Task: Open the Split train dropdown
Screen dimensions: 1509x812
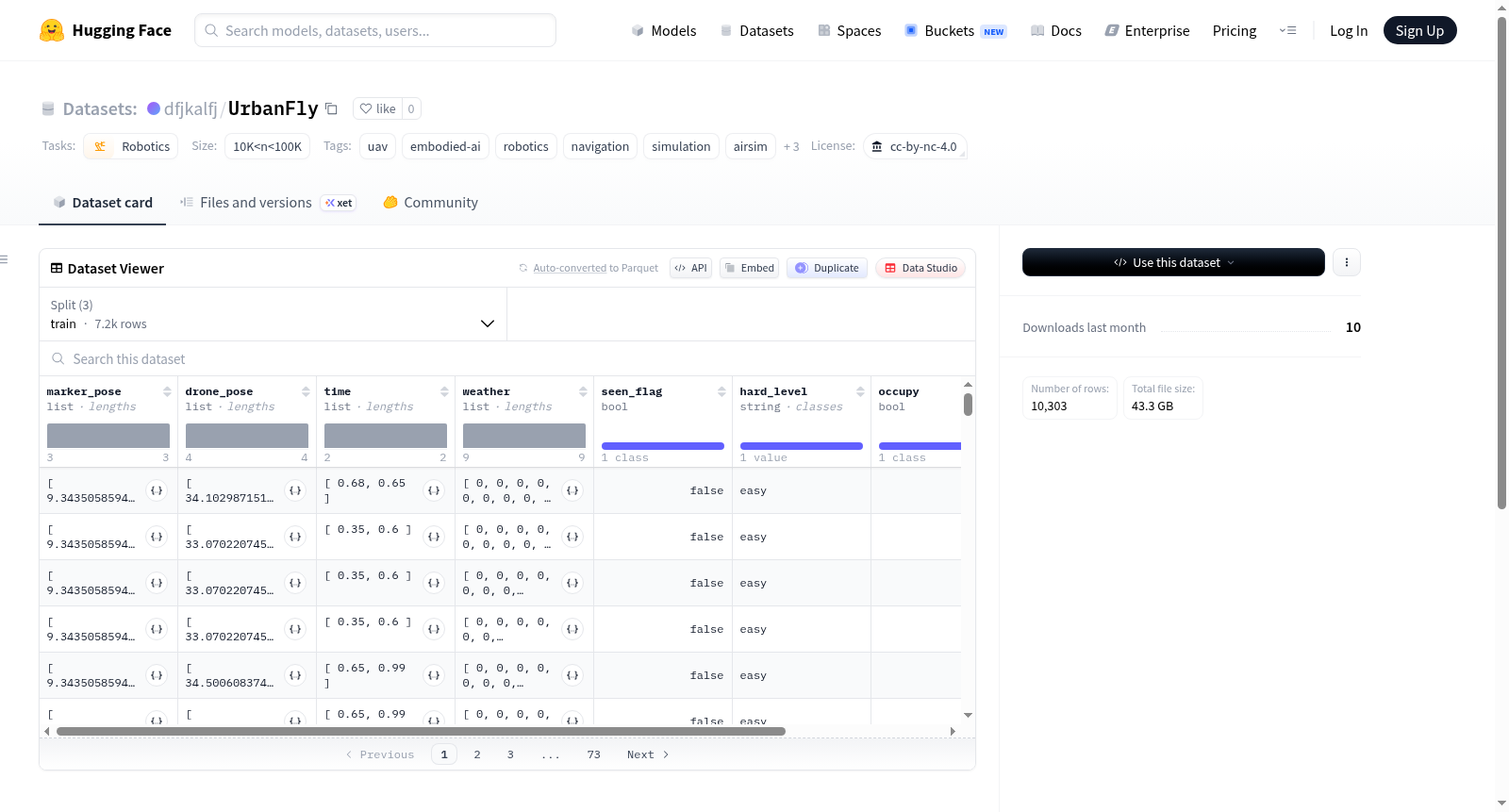Action: [273, 314]
